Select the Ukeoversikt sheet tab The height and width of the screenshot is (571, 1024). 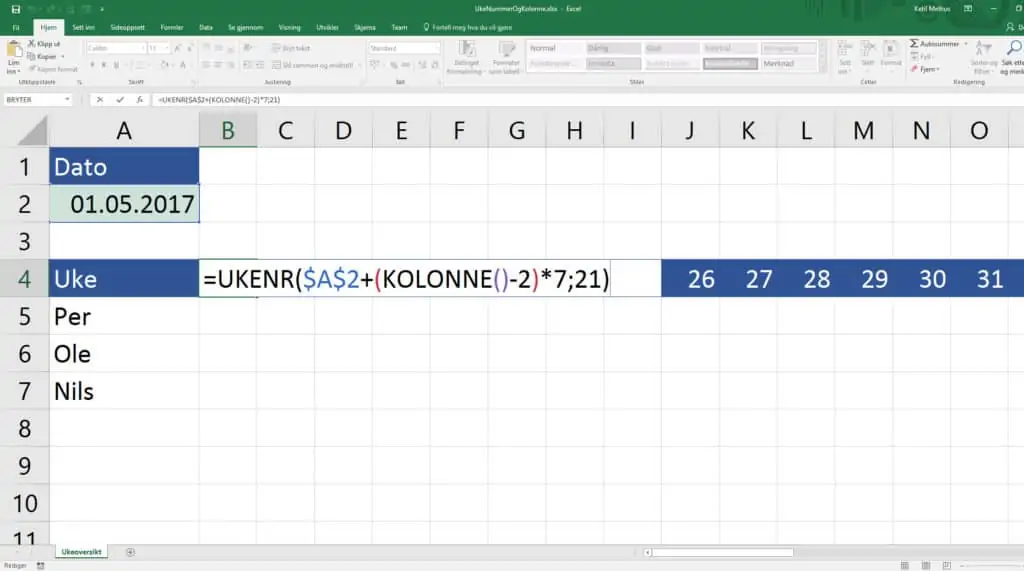pos(82,552)
